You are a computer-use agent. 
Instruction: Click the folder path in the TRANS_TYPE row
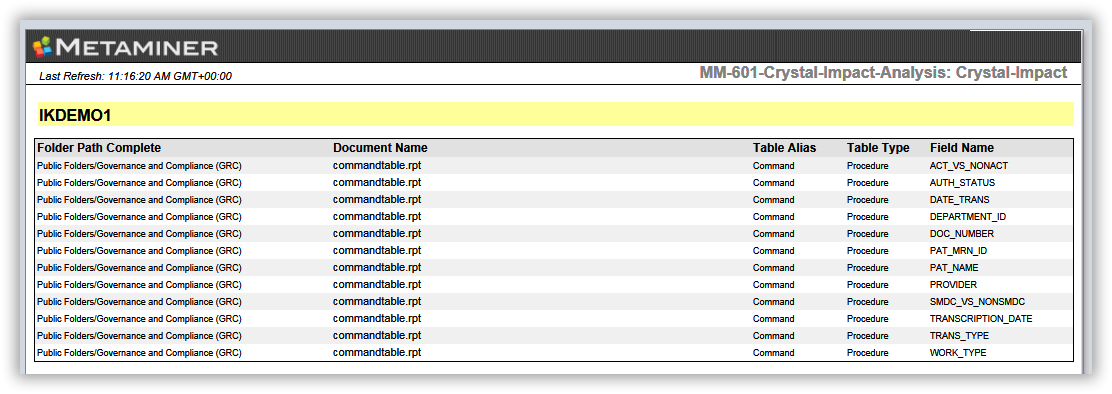pos(140,336)
